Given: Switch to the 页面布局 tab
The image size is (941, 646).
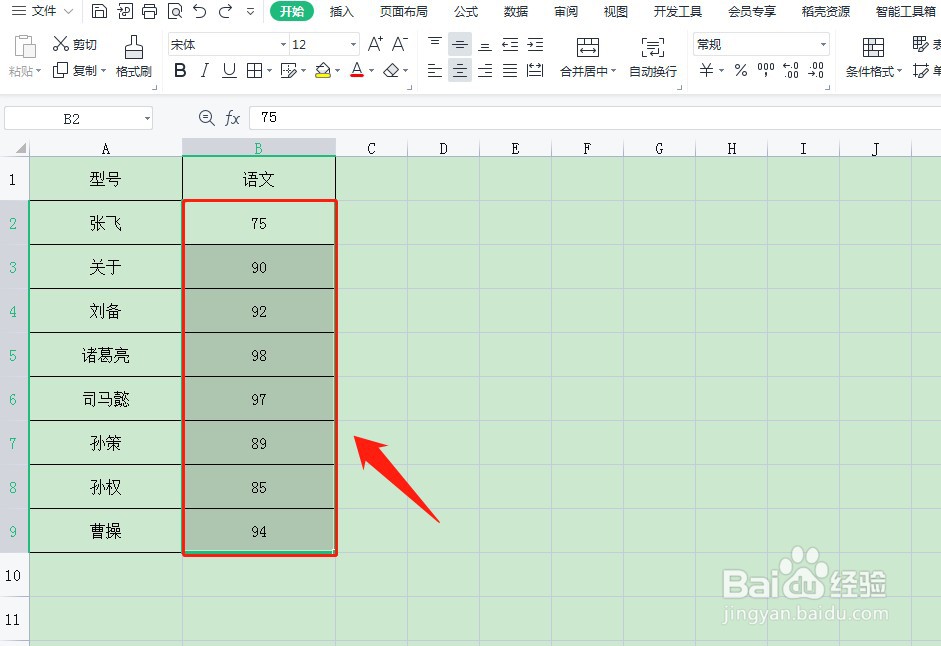Looking at the screenshot, I should [403, 11].
